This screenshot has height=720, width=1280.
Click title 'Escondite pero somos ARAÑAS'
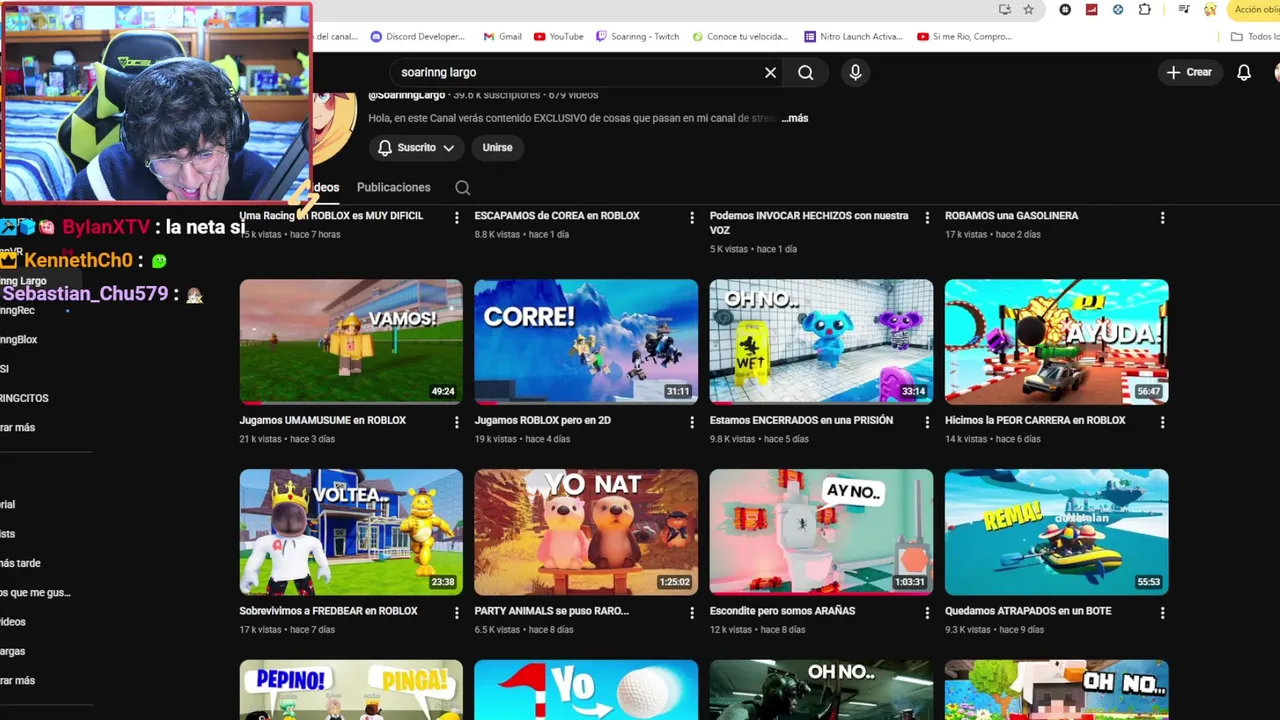click(782, 610)
